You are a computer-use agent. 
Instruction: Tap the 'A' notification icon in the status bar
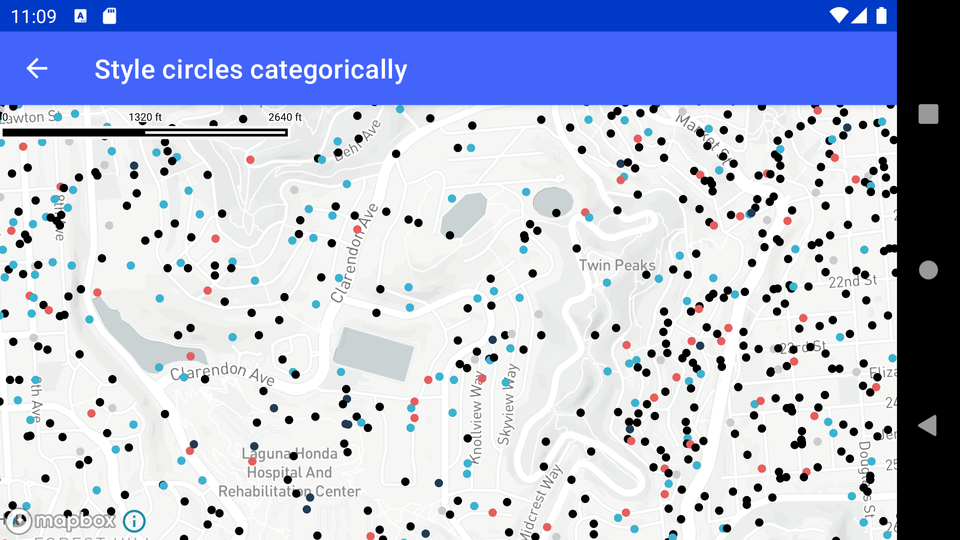coord(81,15)
